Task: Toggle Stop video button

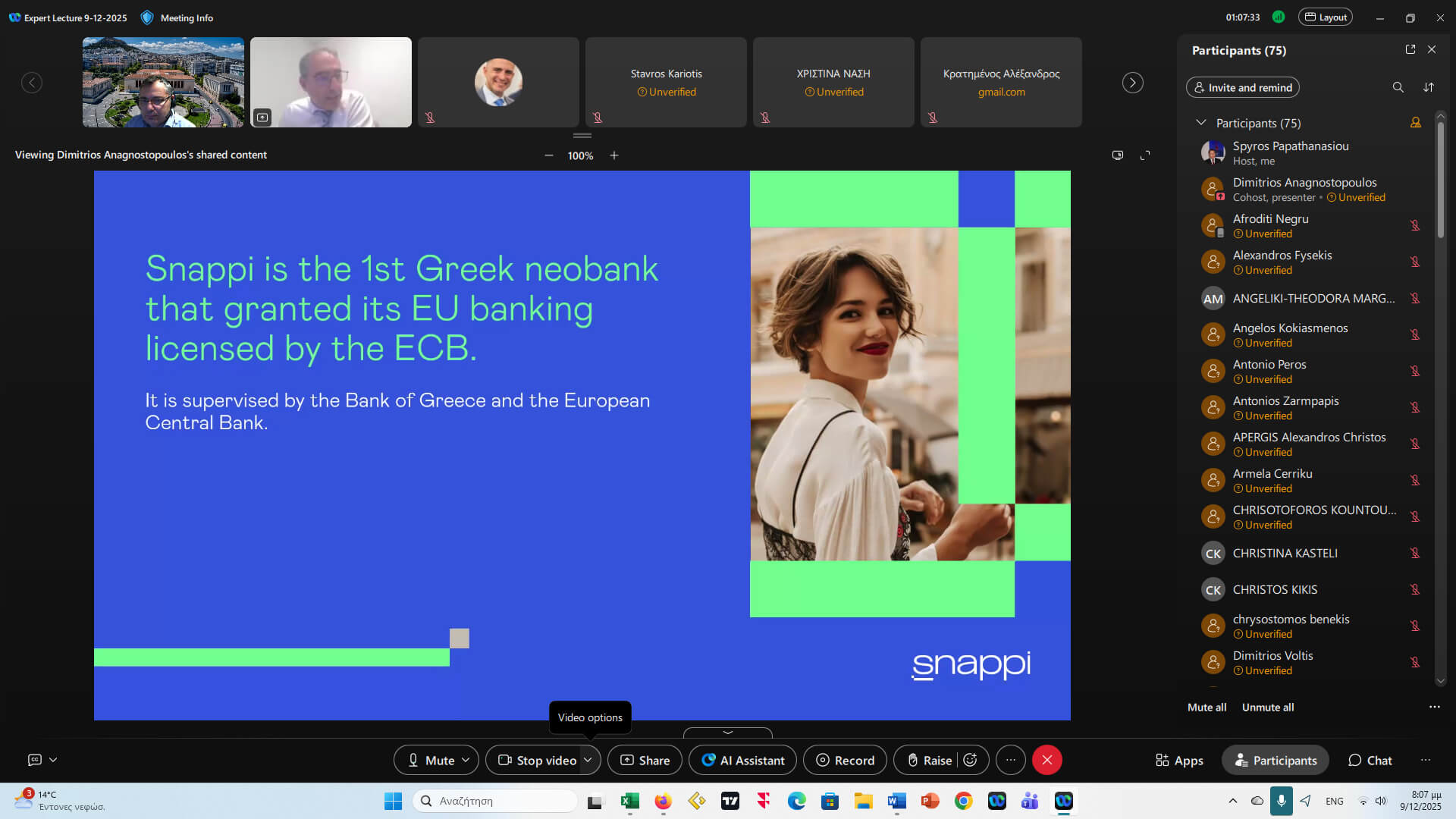Action: click(x=537, y=760)
